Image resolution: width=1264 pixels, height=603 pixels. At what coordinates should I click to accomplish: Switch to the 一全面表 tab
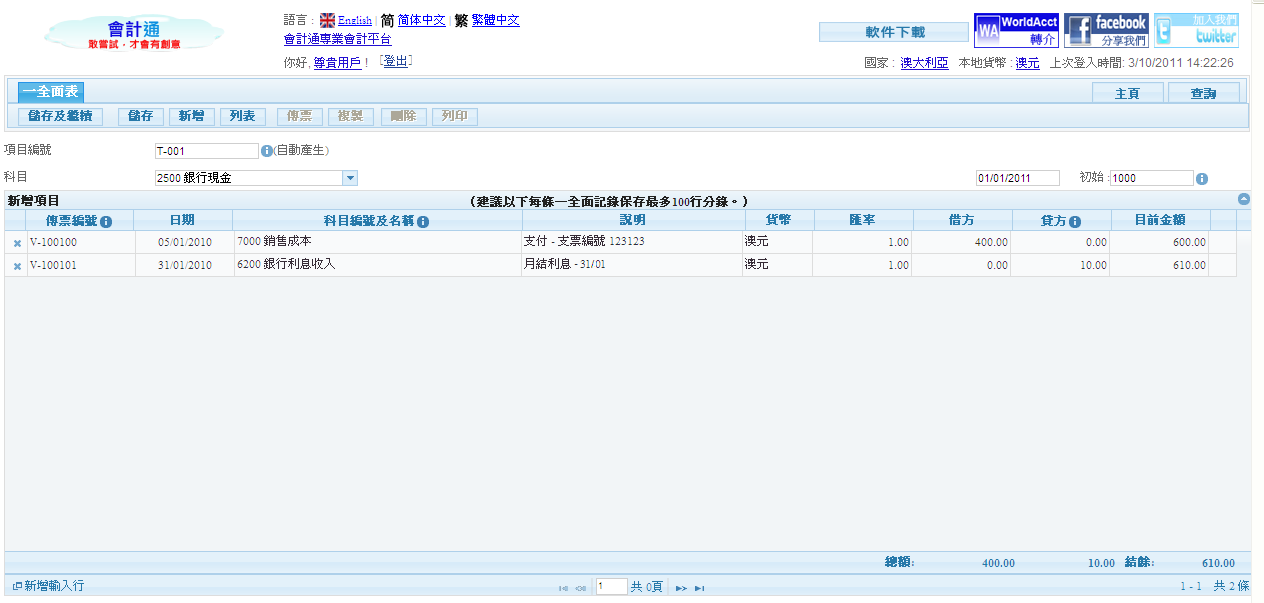pyautogui.click(x=51, y=91)
